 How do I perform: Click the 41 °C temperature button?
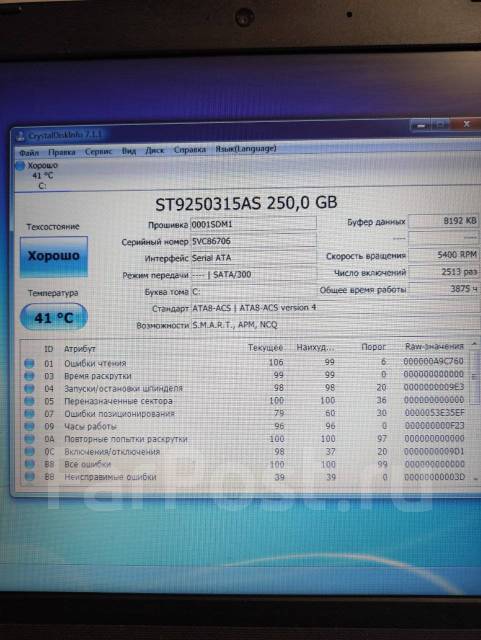pos(53,317)
